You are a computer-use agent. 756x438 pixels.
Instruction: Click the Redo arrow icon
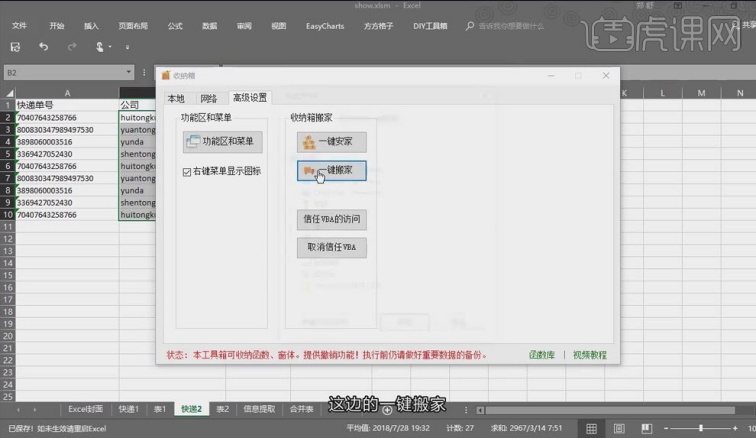72,47
